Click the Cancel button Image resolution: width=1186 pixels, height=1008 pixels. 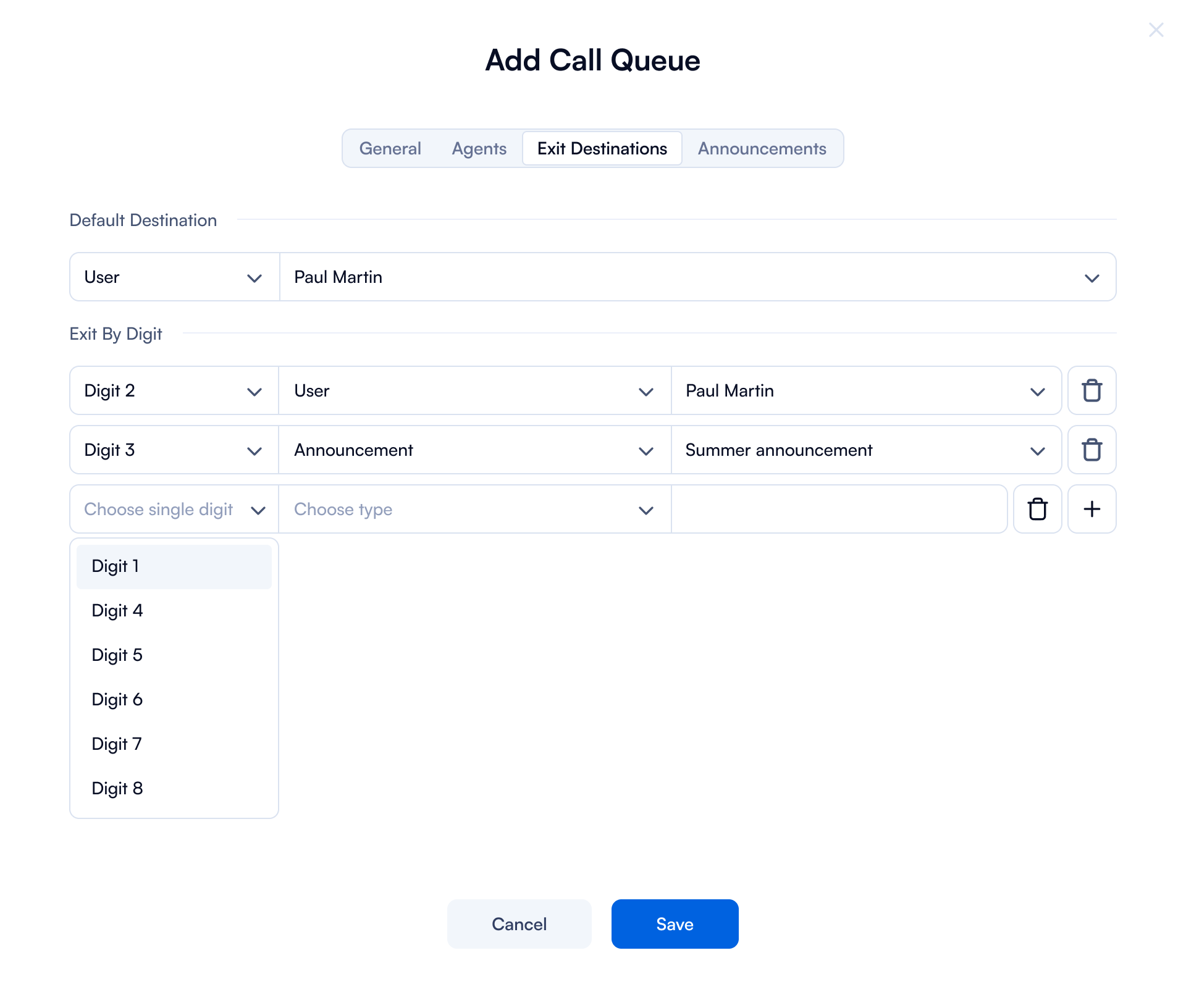tap(519, 924)
